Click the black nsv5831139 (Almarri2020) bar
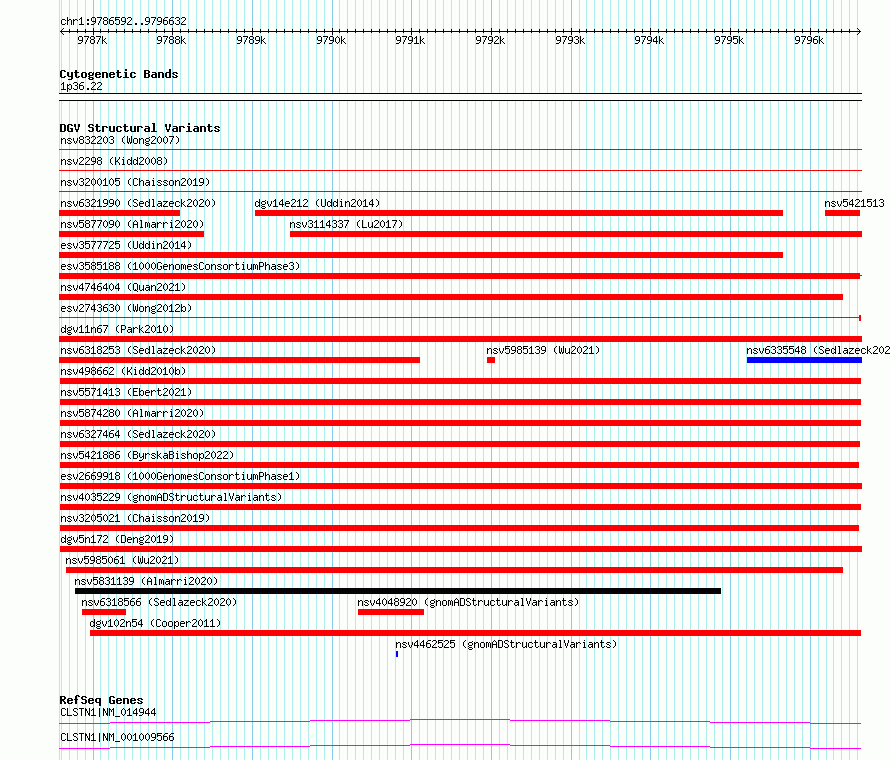Screen dimensions: 890x760 398,591
